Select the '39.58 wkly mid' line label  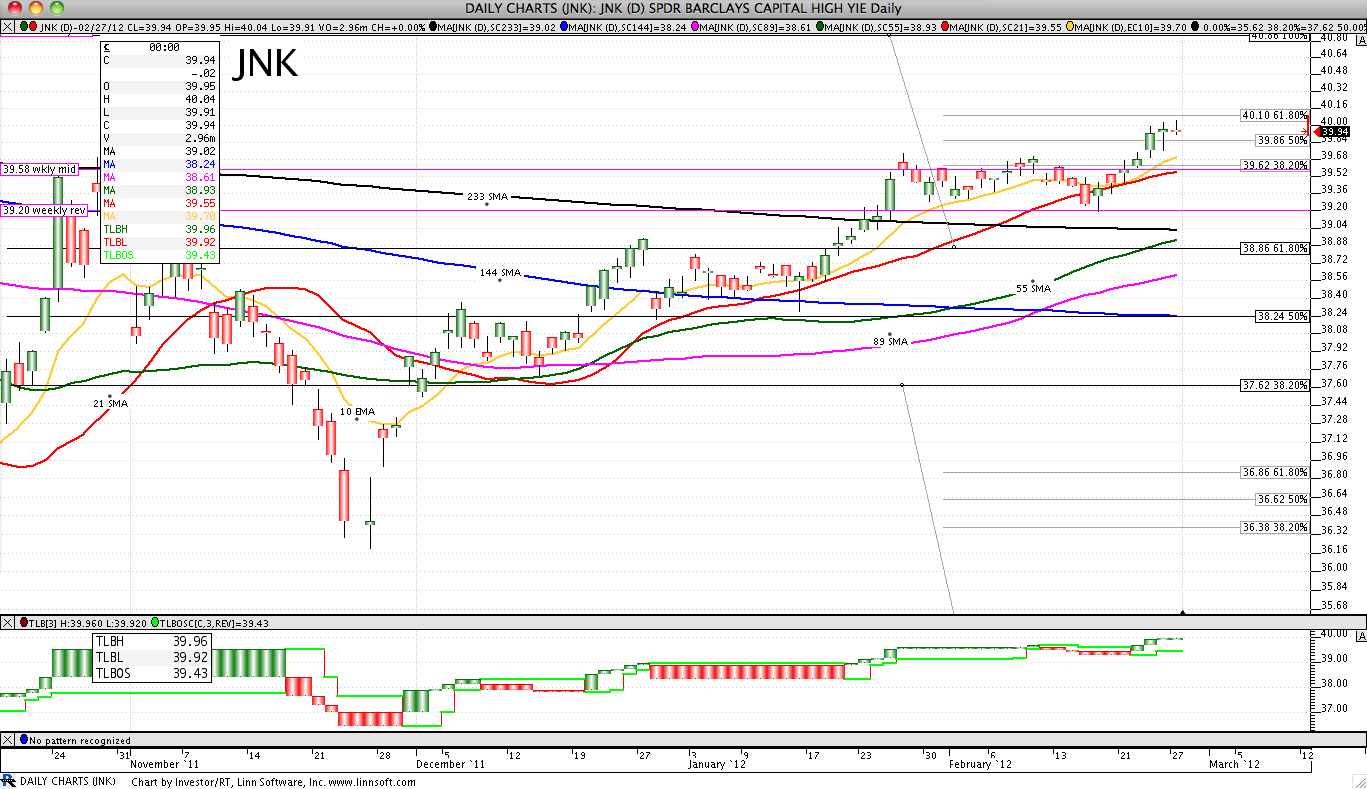tap(40, 169)
